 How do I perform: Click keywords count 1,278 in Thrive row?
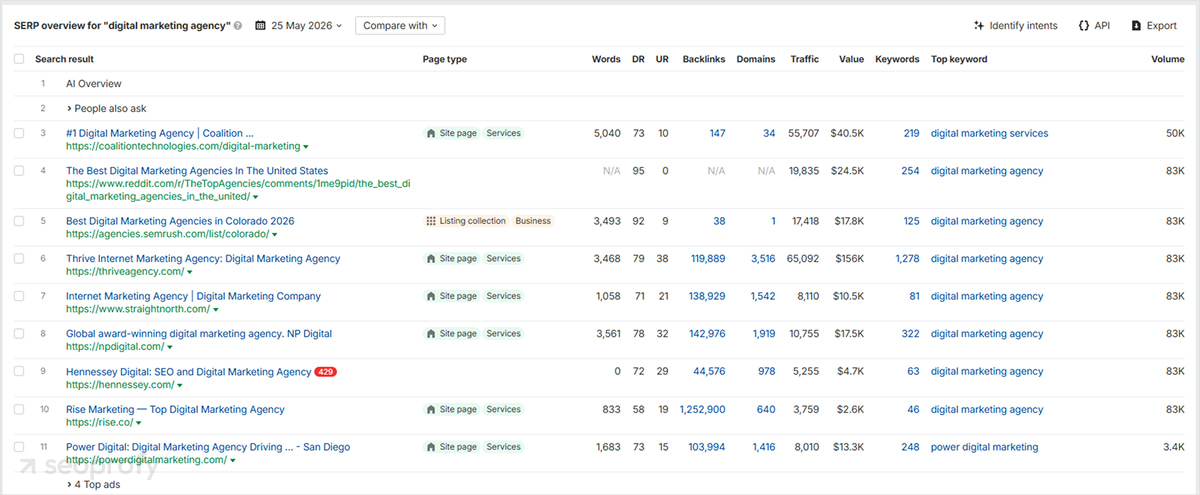pos(907,259)
